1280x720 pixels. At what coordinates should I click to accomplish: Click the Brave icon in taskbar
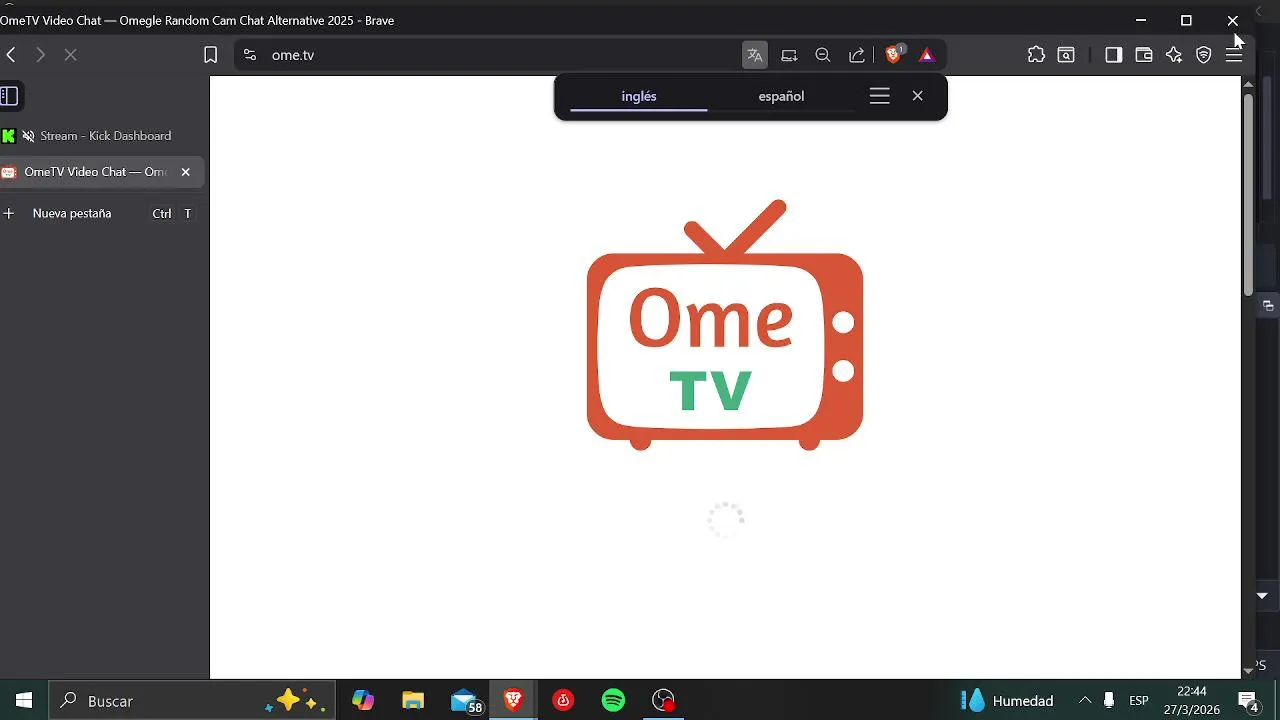(x=513, y=700)
